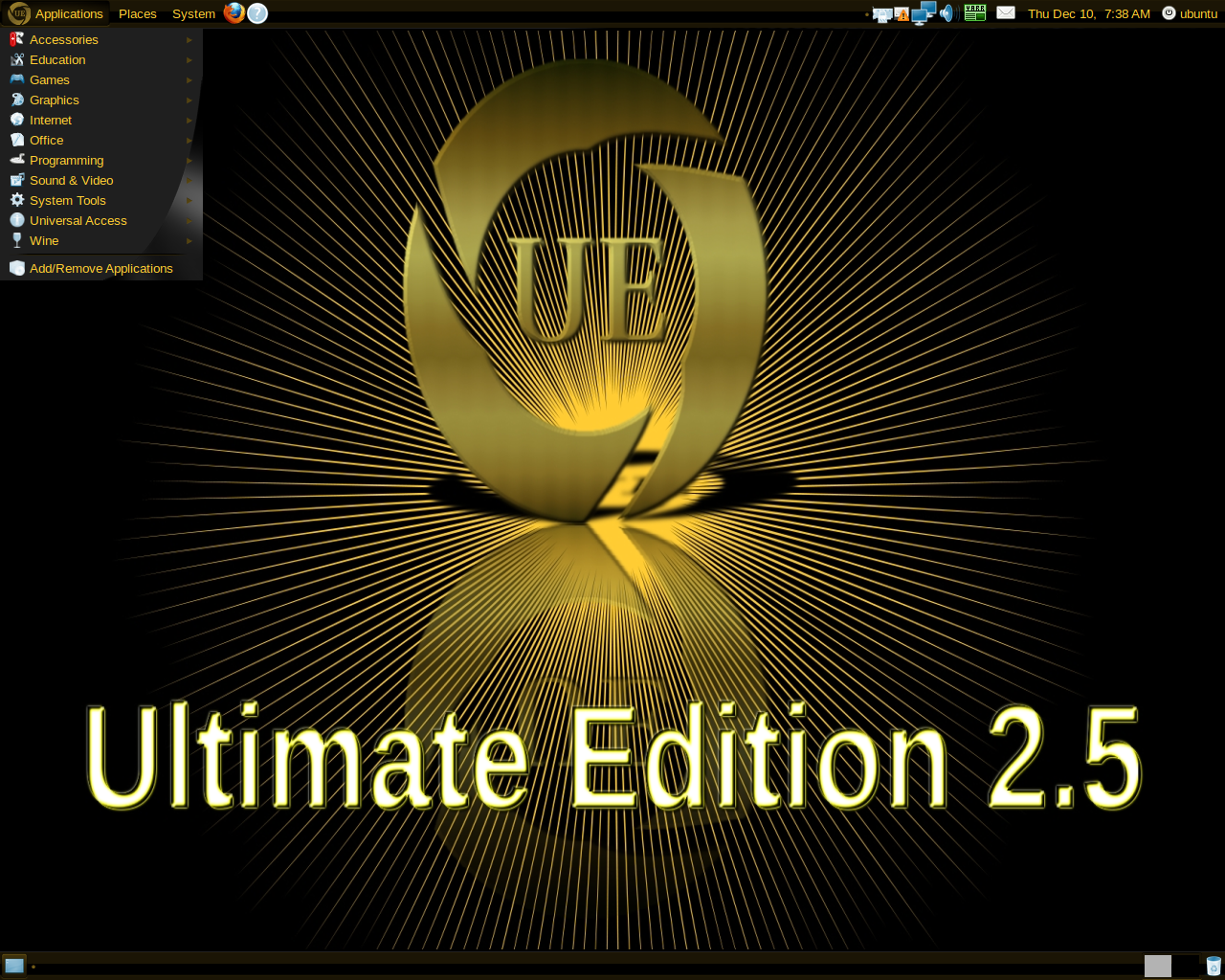Expand the Education submenu

coord(101,59)
